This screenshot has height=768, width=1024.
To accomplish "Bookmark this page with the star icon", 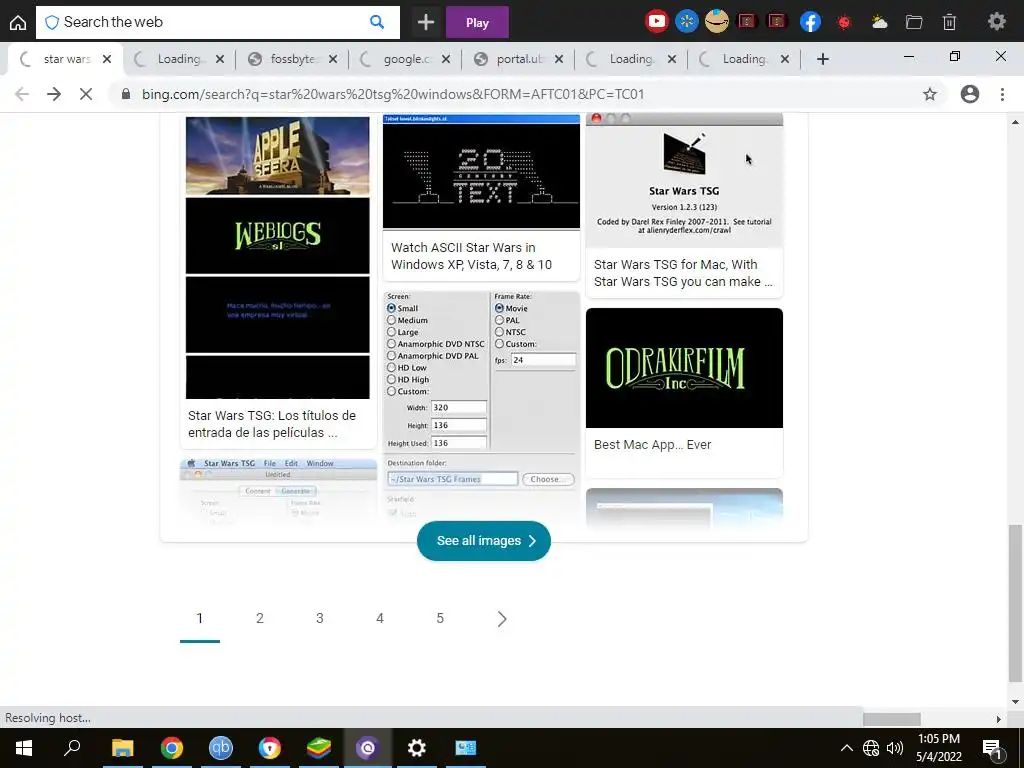I will pos(930,94).
